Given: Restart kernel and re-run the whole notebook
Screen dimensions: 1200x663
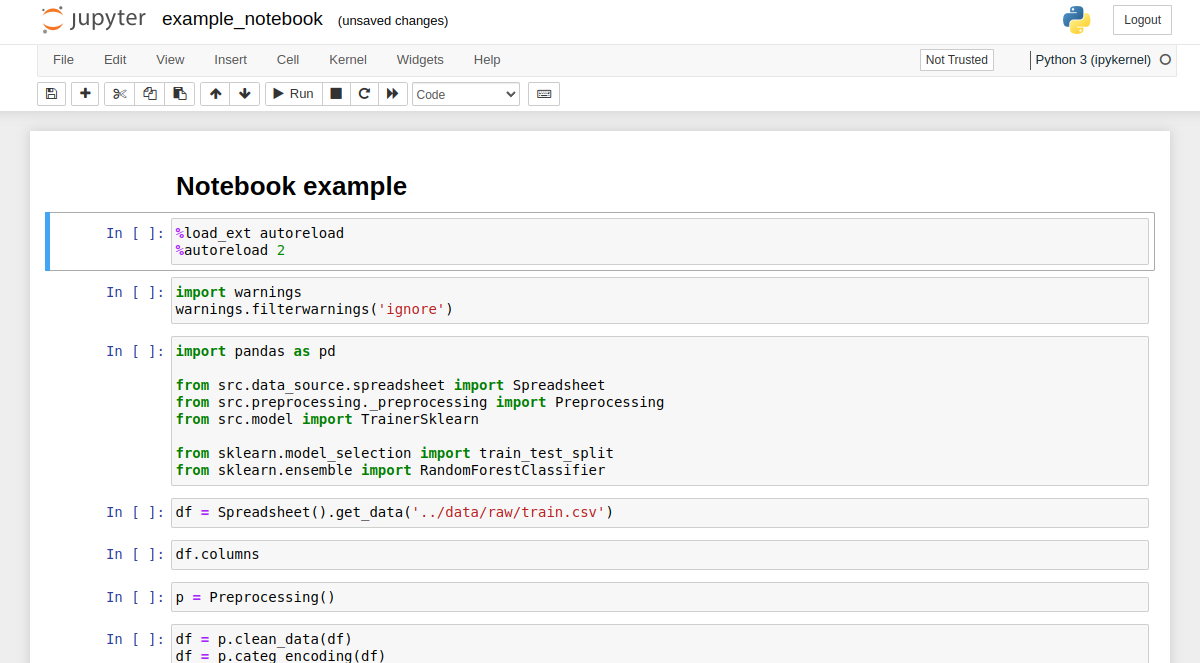Looking at the screenshot, I should tap(393, 94).
